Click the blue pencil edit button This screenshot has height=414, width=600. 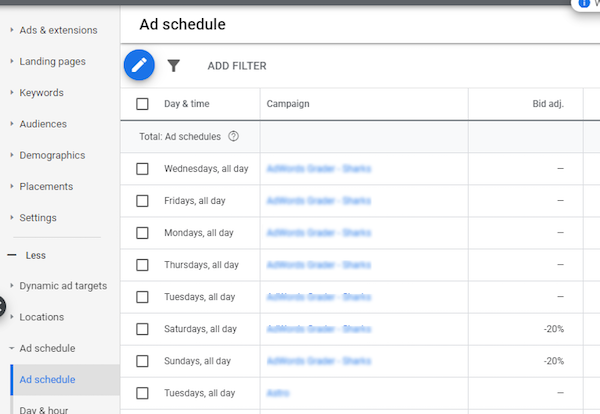tap(140, 65)
